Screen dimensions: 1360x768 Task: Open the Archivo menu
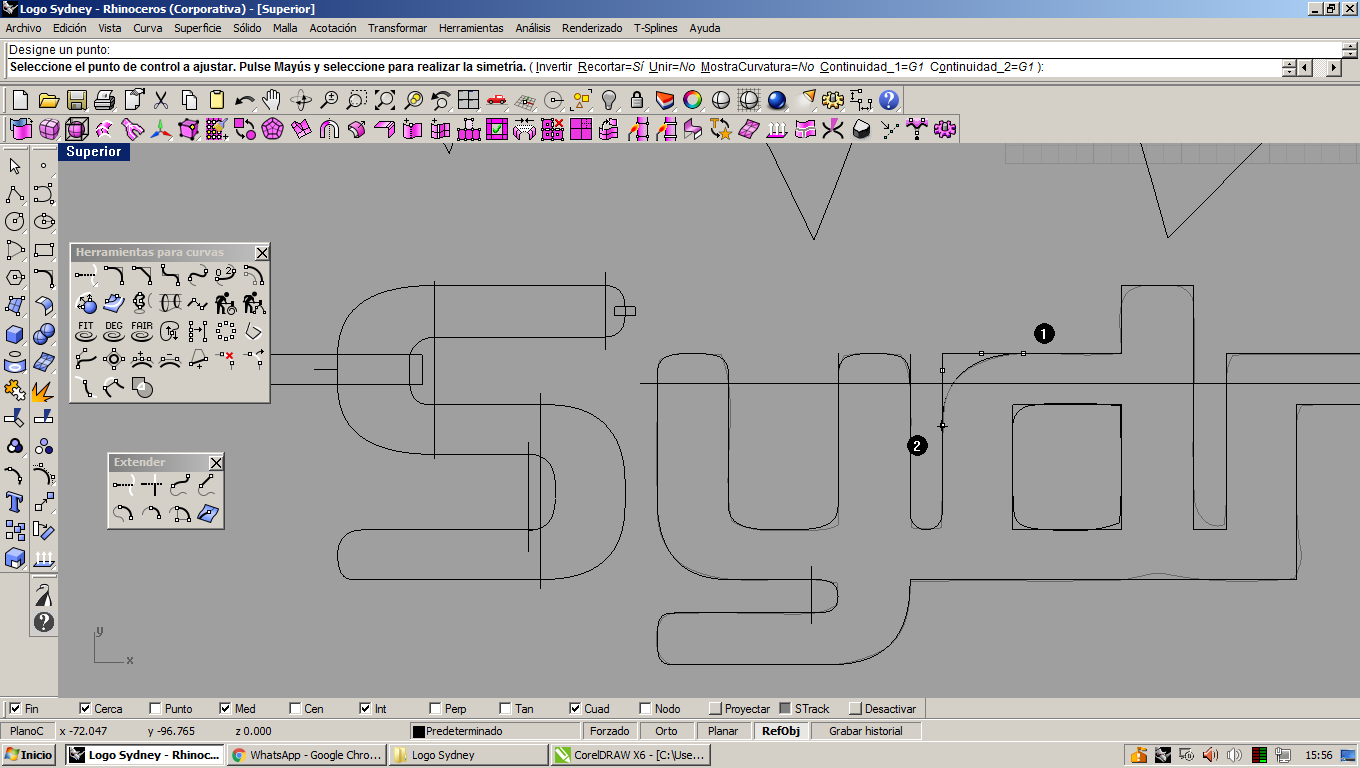(24, 28)
